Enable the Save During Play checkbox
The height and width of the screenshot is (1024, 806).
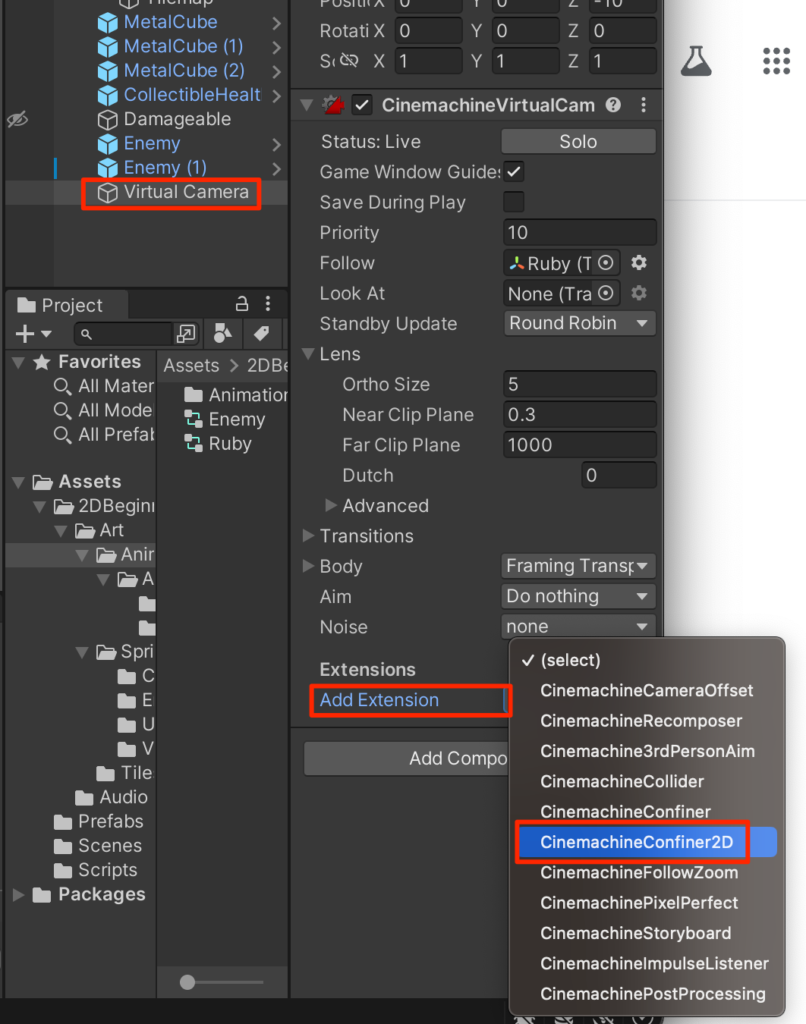pos(514,202)
